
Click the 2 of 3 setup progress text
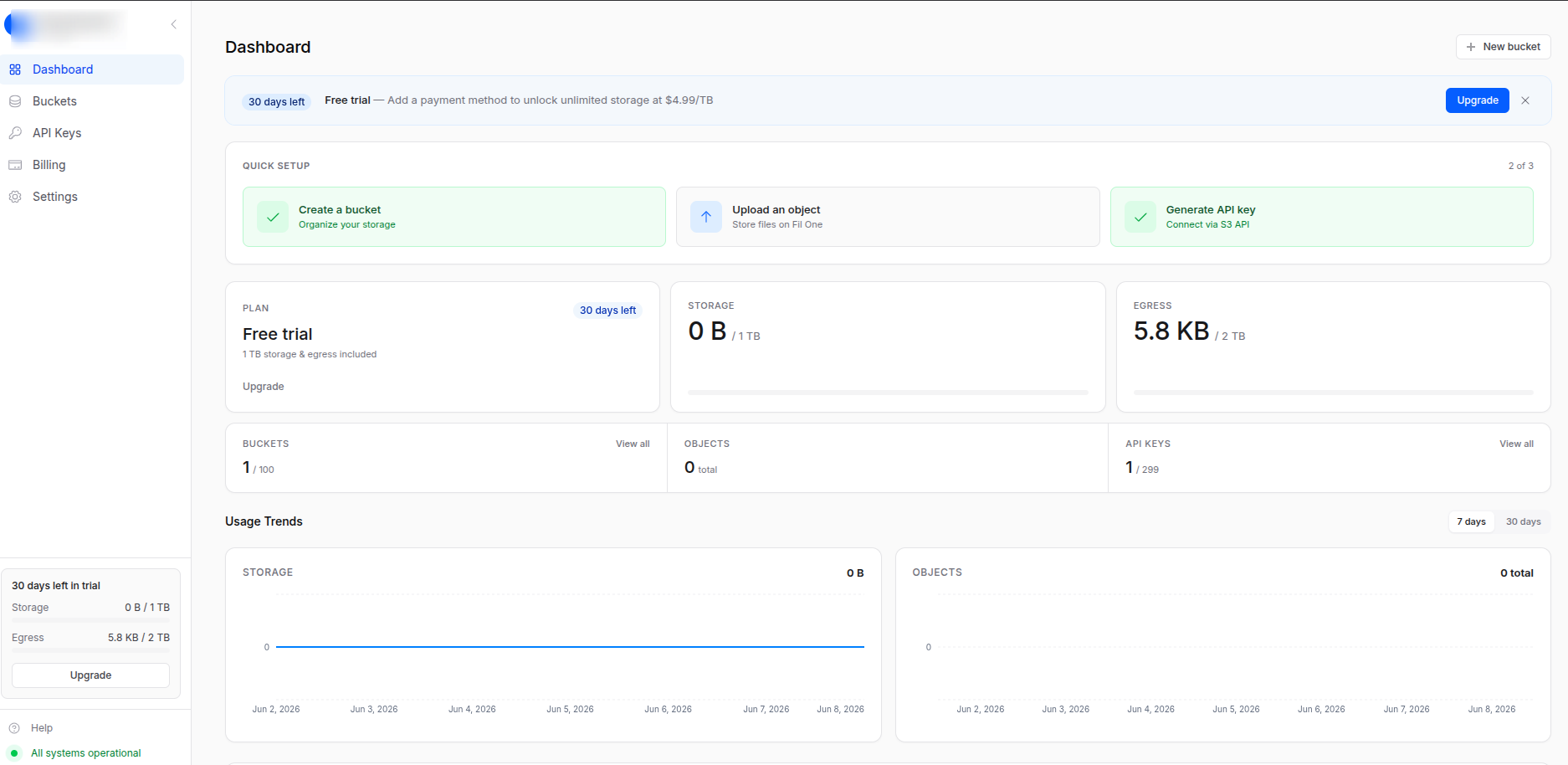(1520, 166)
